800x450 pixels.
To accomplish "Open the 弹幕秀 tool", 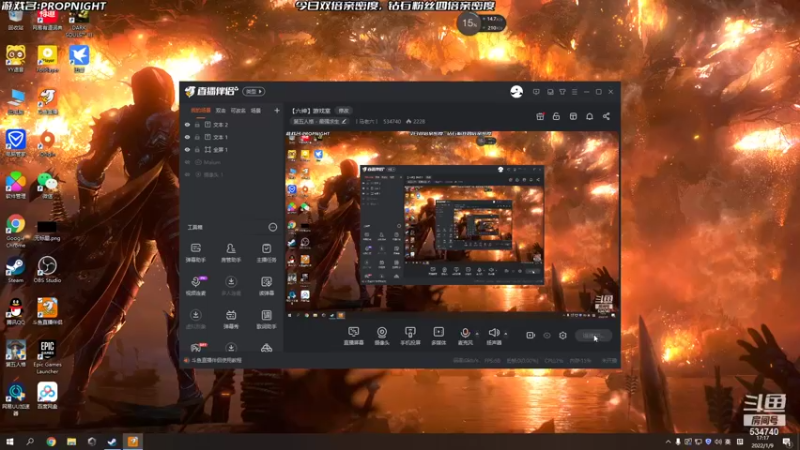I will [x=231, y=319].
